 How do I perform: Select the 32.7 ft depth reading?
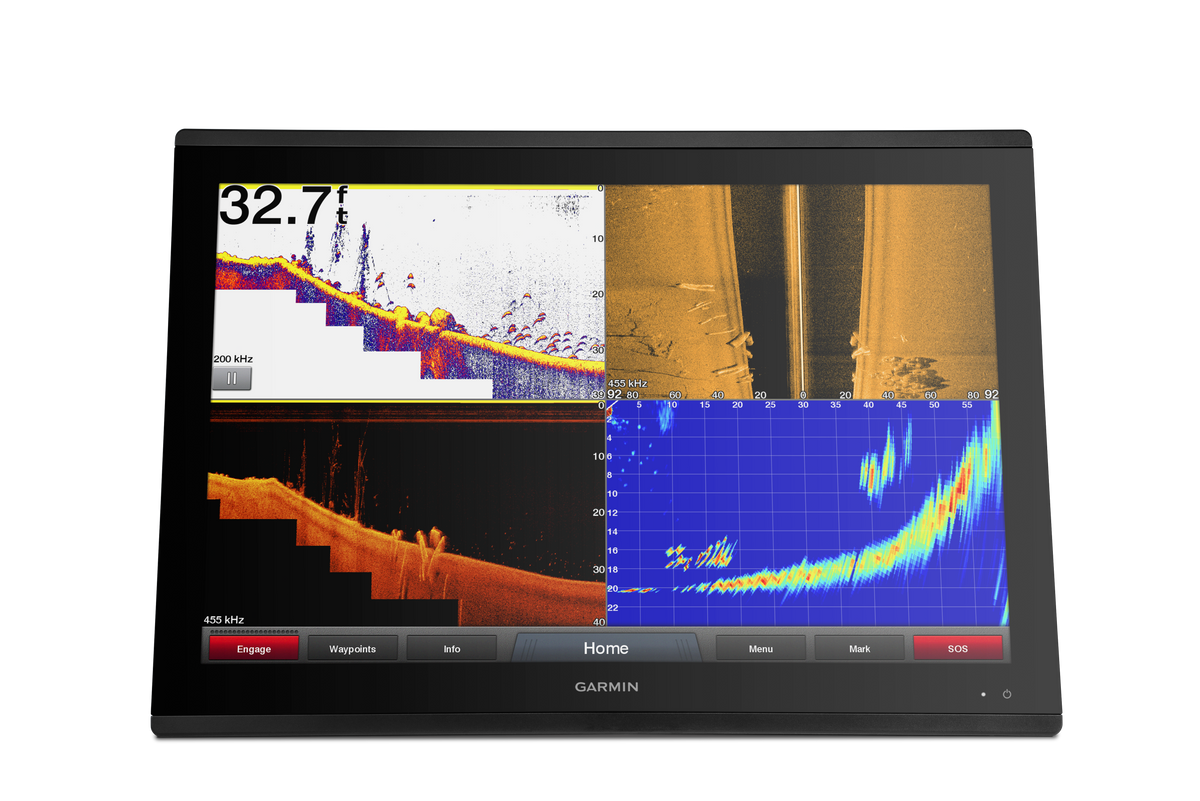283,206
